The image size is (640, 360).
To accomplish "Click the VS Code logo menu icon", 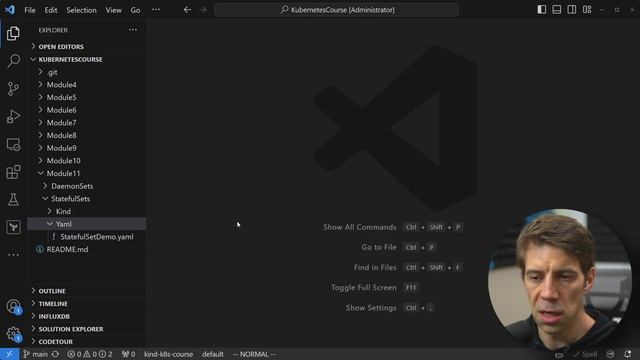I will [10, 9].
